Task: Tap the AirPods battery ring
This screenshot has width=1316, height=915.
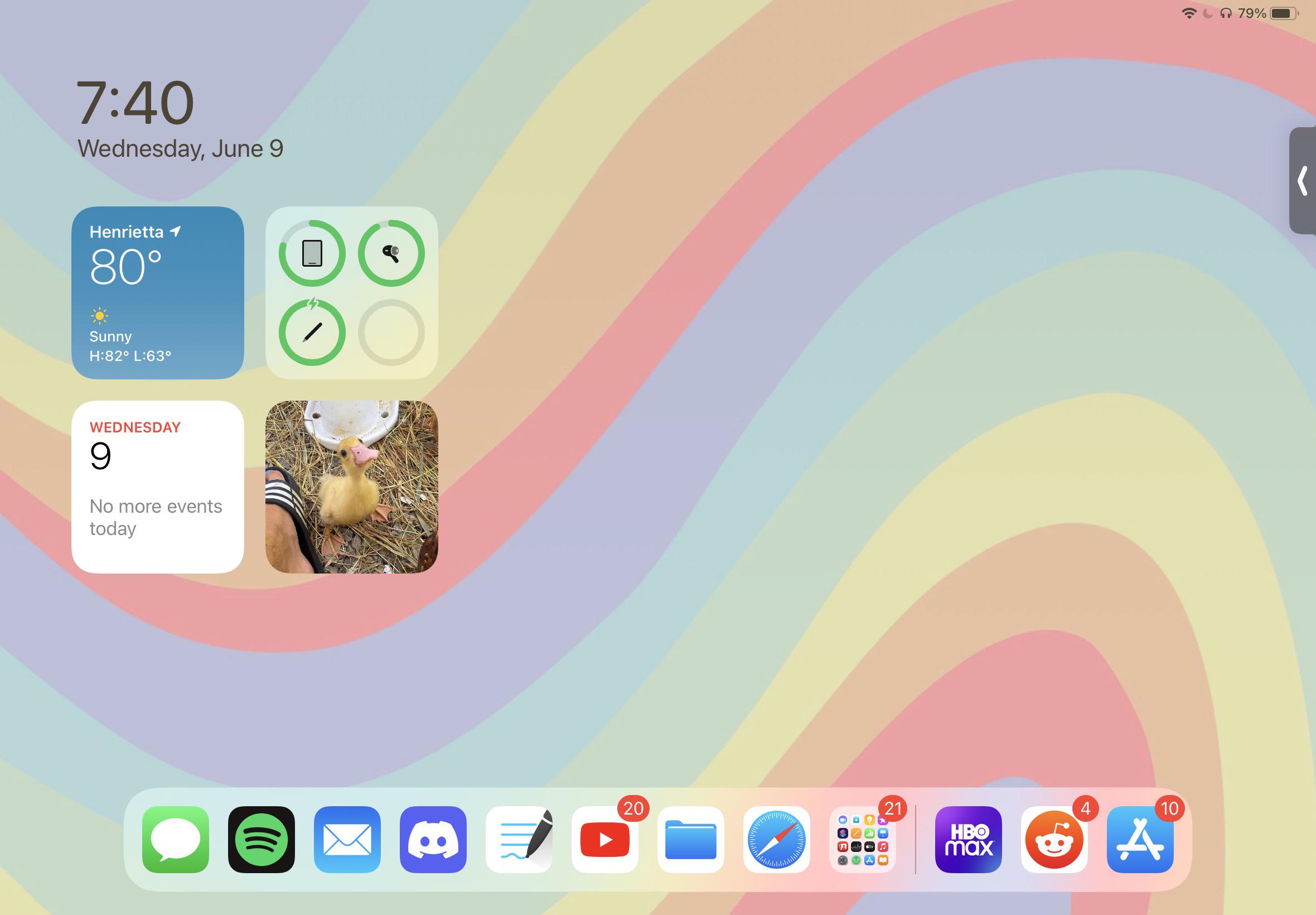Action: pyautogui.click(x=391, y=253)
